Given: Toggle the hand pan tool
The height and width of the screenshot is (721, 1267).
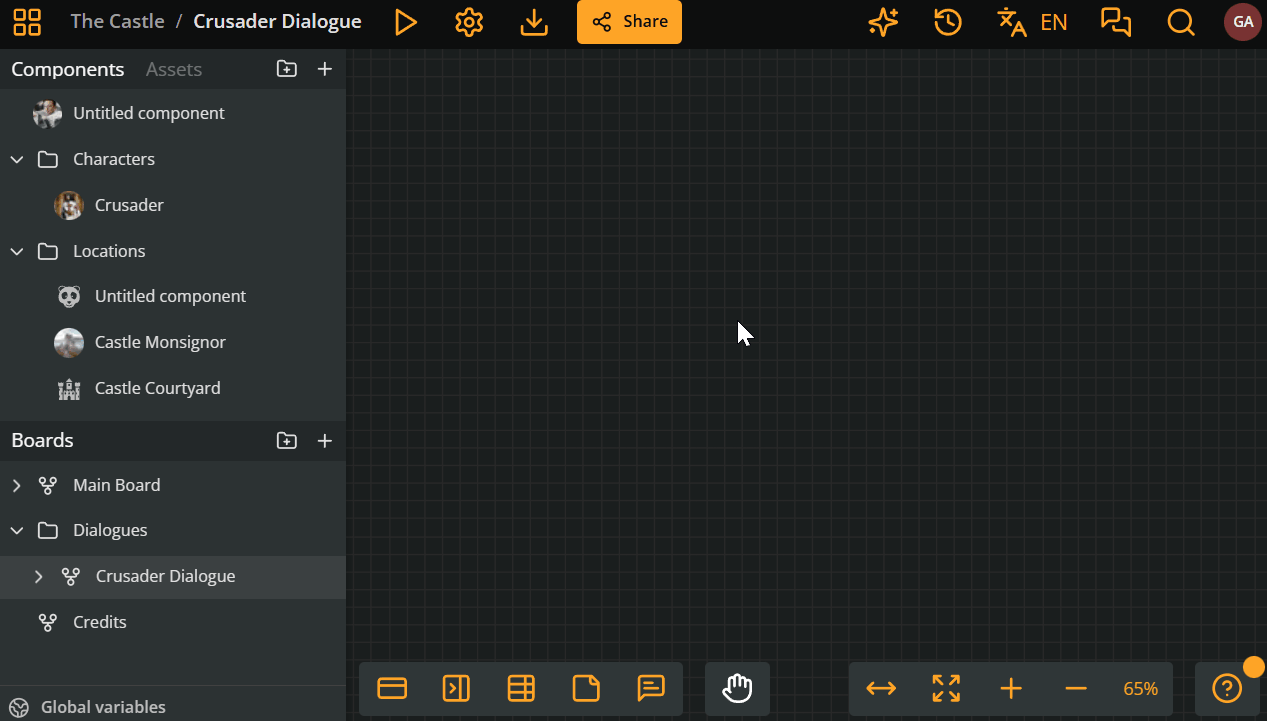Looking at the screenshot, I should [737, 688].
